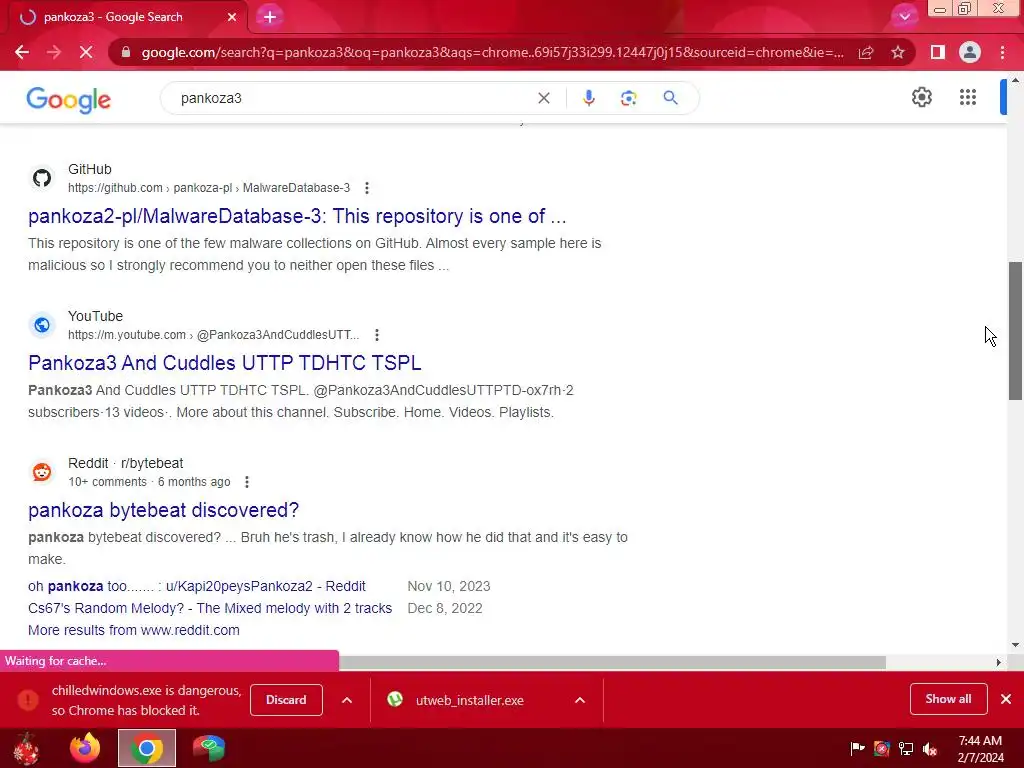Open the Chrome three-dot menu
The image size is (1024, 768).
pyautogui.click(x=1002, y=52)
